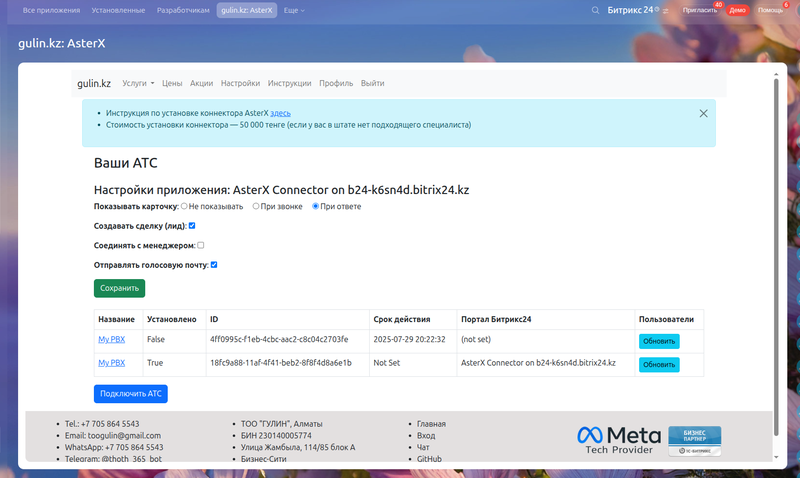Open Установленные tab
The image size is (800, 478).
coord(118,10)
